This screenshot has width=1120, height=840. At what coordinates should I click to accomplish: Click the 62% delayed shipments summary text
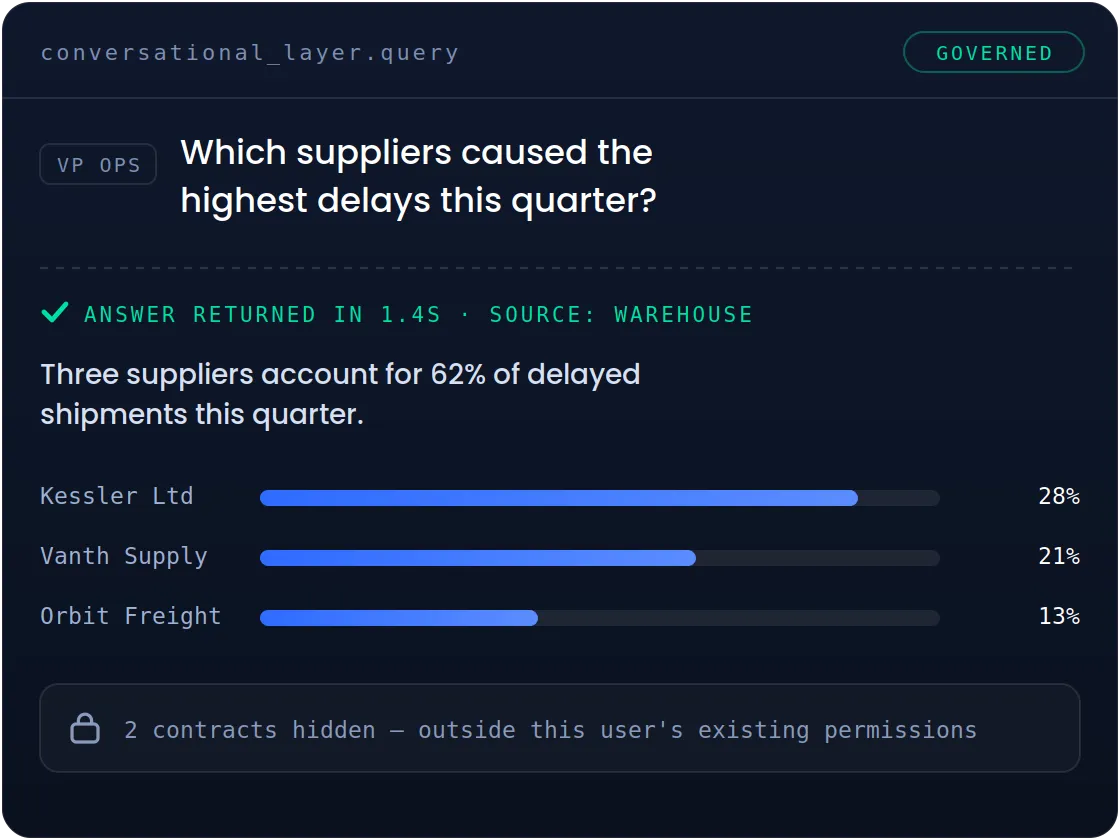point(340,394)
